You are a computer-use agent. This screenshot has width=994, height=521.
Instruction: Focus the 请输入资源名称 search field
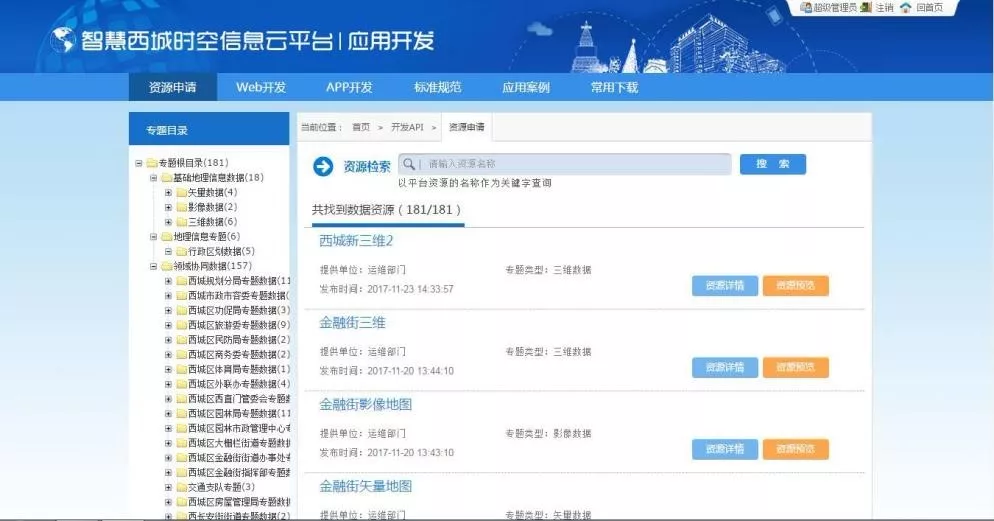[x=564, y=164]
